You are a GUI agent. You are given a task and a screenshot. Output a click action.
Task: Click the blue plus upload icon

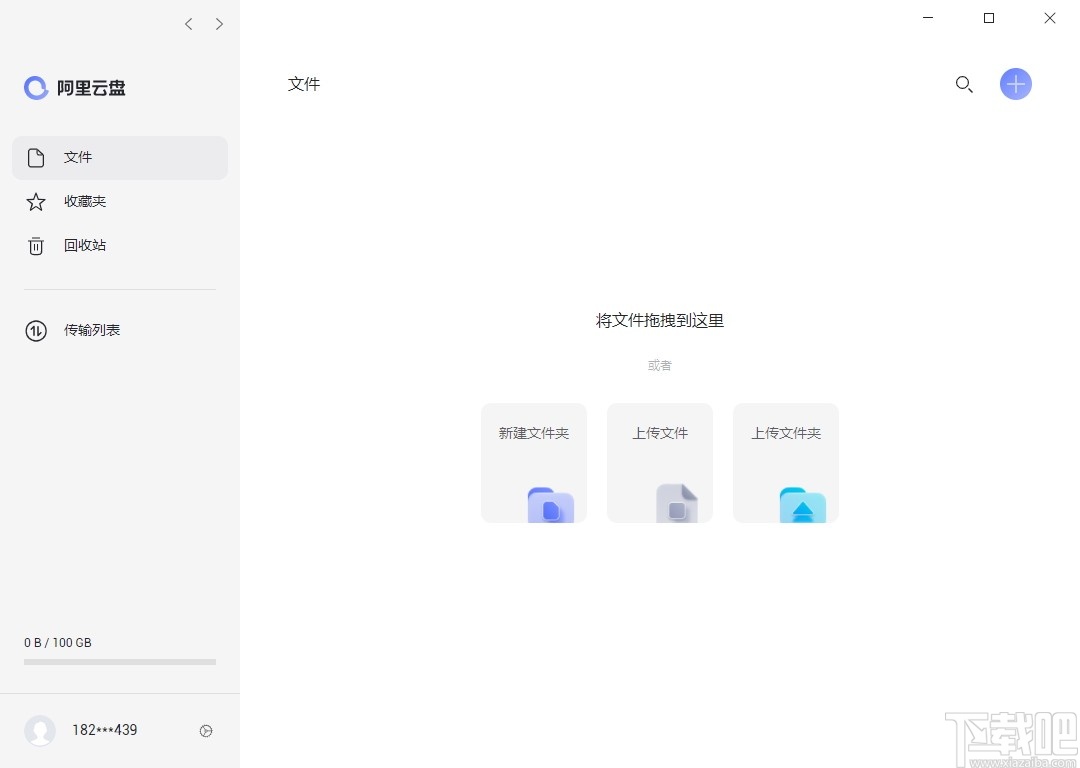(x=1015, y=84)
